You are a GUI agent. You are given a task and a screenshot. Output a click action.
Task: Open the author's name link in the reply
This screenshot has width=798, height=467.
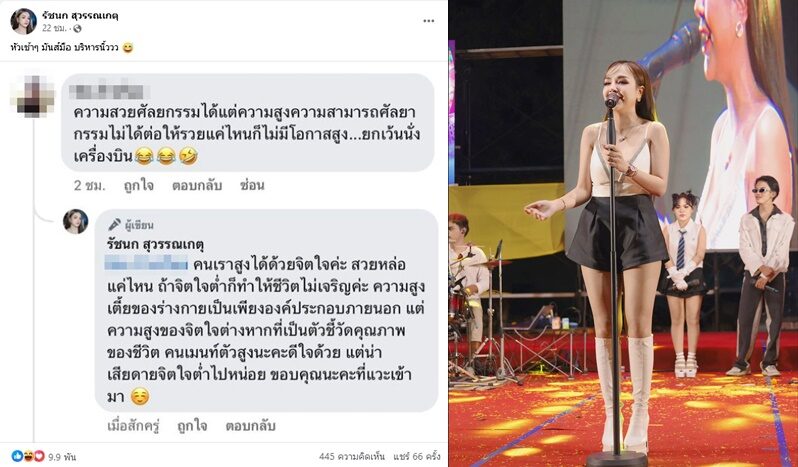pos(155,245)
